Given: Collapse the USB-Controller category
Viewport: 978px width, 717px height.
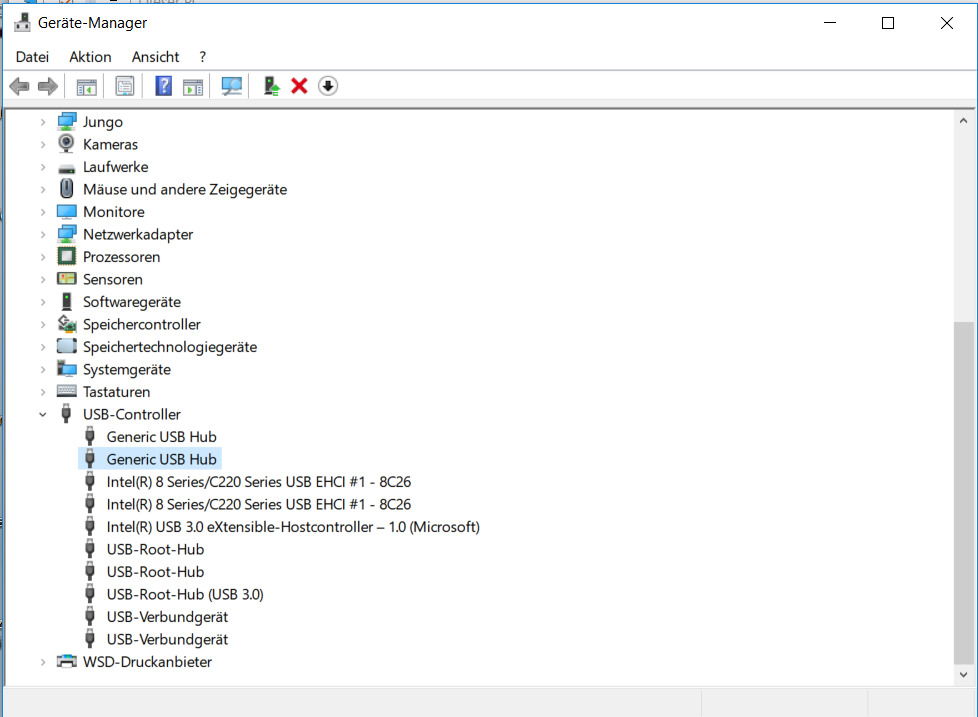Looking at the screenshot, I should point(42,414).
